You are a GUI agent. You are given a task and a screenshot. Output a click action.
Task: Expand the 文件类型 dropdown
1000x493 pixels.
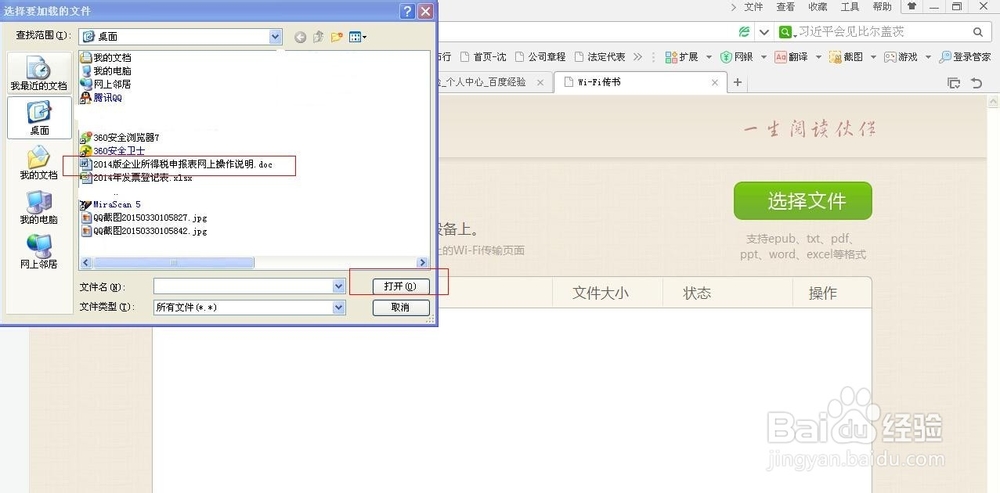point(339,307)
